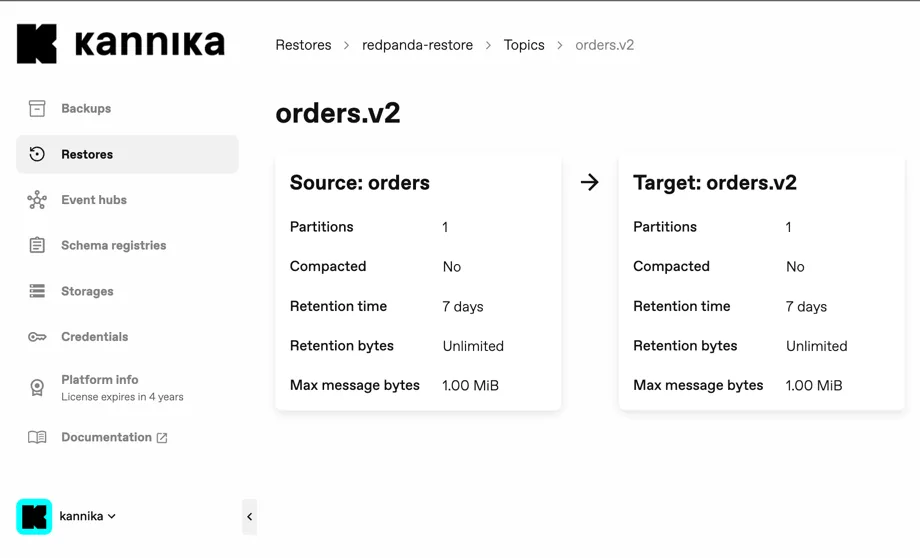This screenshot has width=920, height=558.
Task: Open the Backups menu item
Action: pyautogui.click(x=86, y=108)
